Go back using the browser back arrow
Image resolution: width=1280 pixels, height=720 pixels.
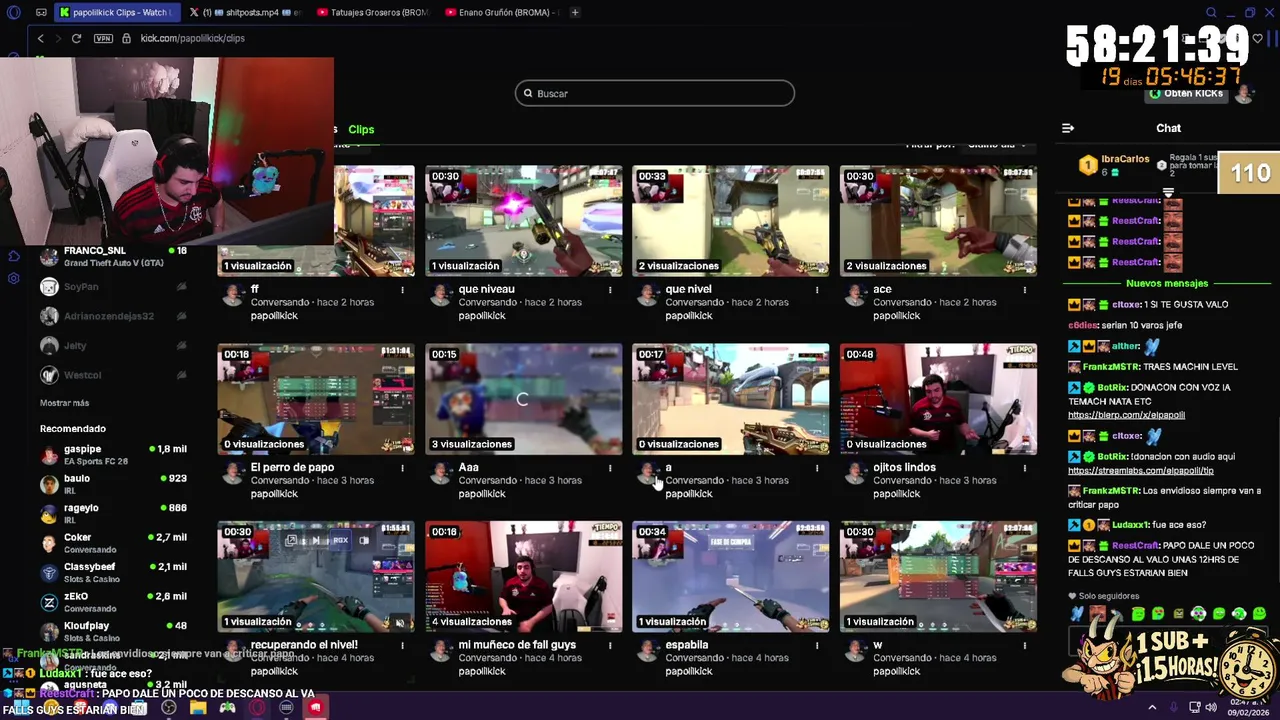(x=40, y=38)
